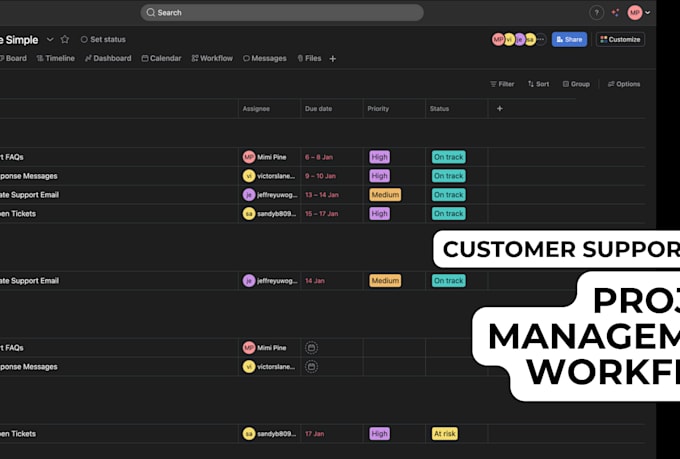Click sandyb809 avatar on 15 – 17 Jan row
The height and width of the screenshot is (459, 680).
click(x=248, y=213)
